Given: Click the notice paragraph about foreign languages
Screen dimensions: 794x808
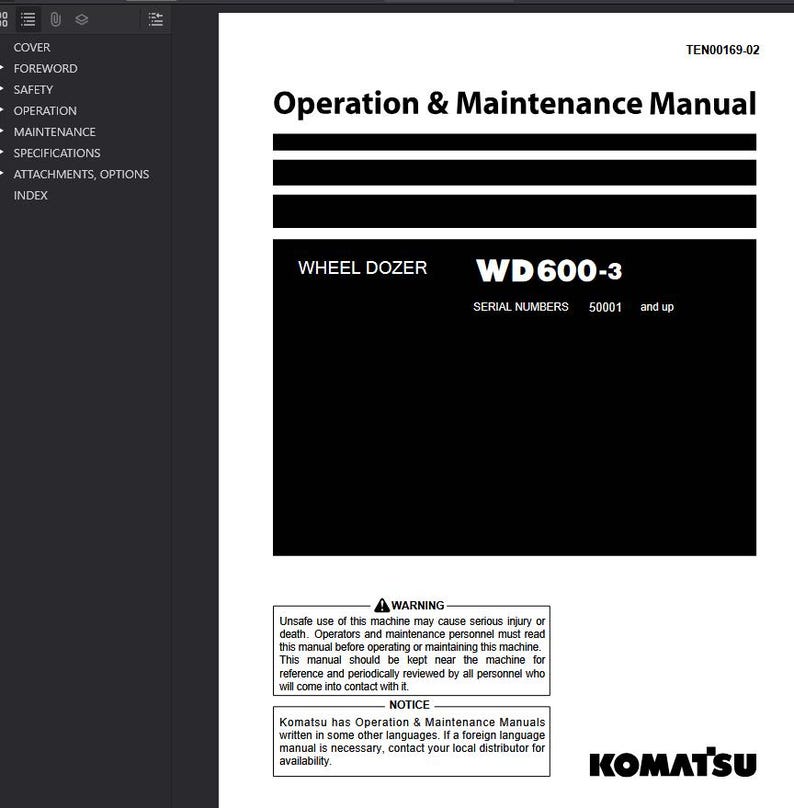Looking at the screenshot, I should coord(412,741).
